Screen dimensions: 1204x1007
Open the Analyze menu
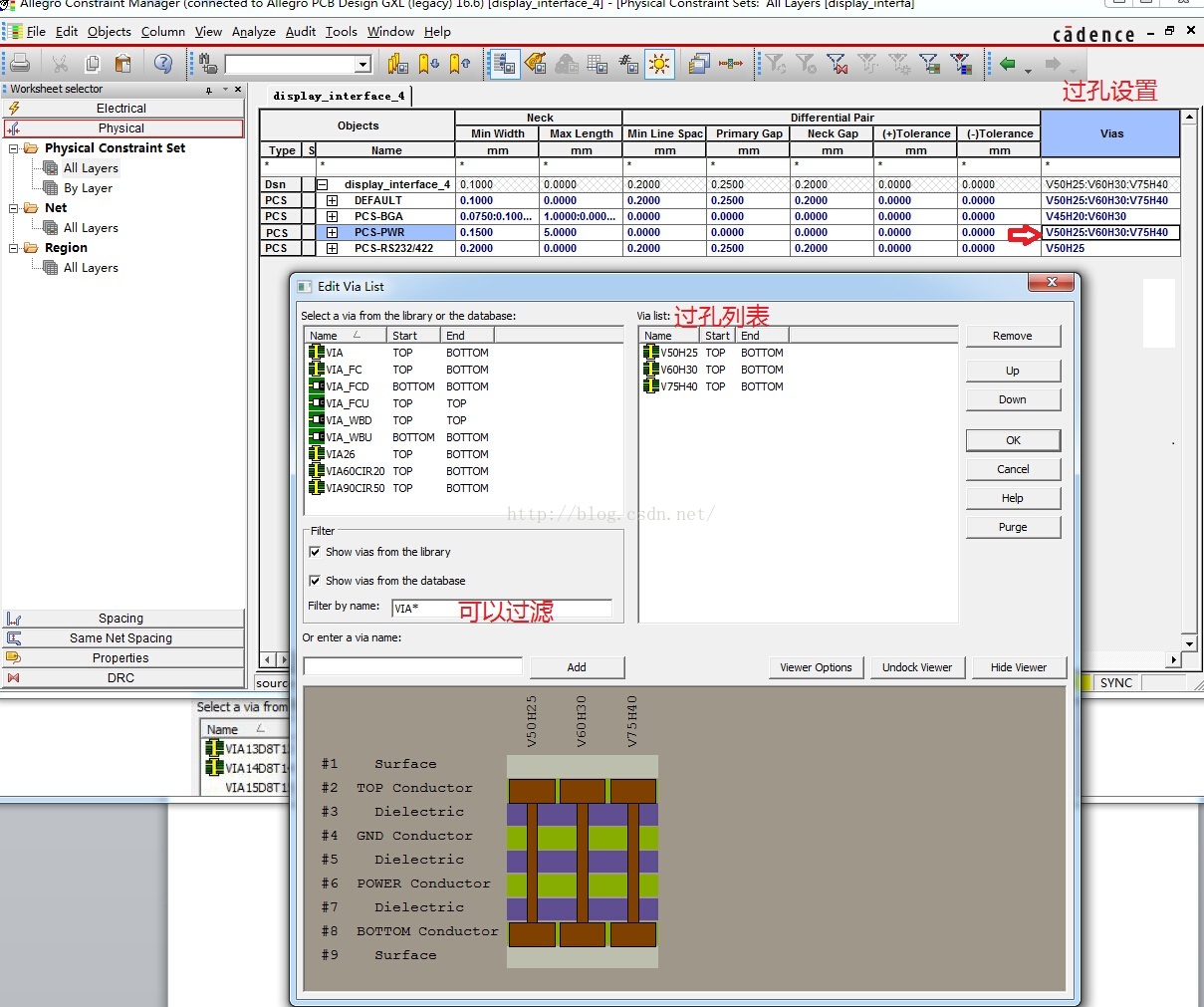coord(254,32)
